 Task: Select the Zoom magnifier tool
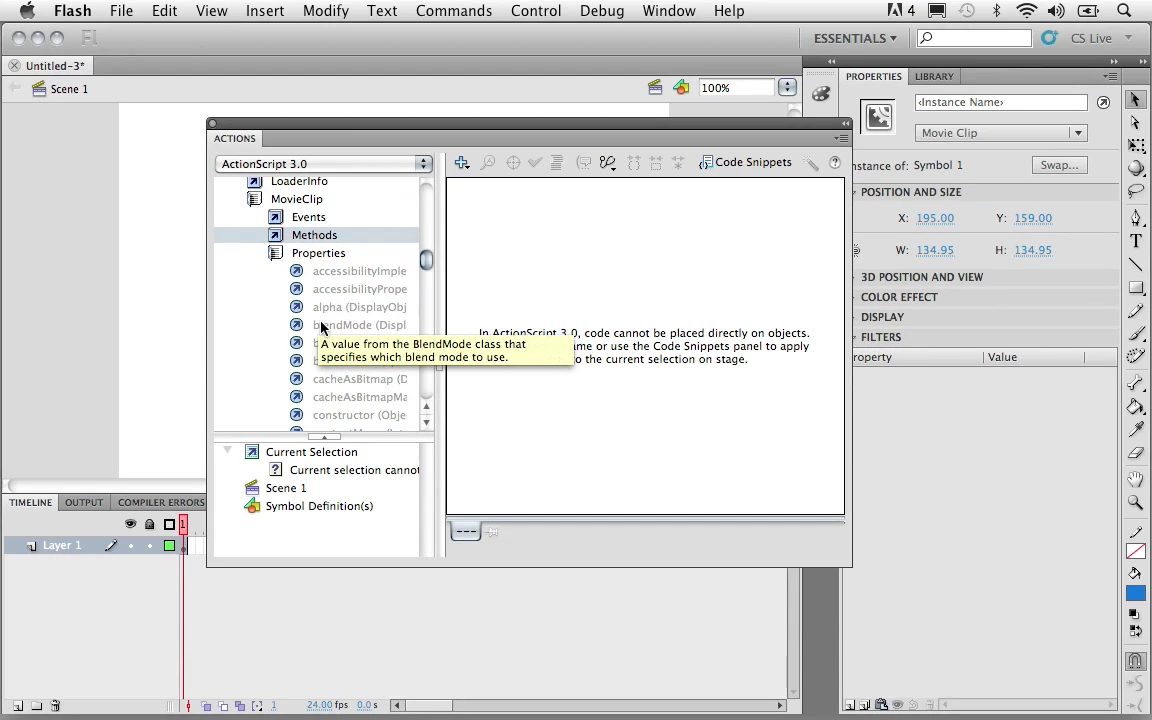coord(1135,503)
